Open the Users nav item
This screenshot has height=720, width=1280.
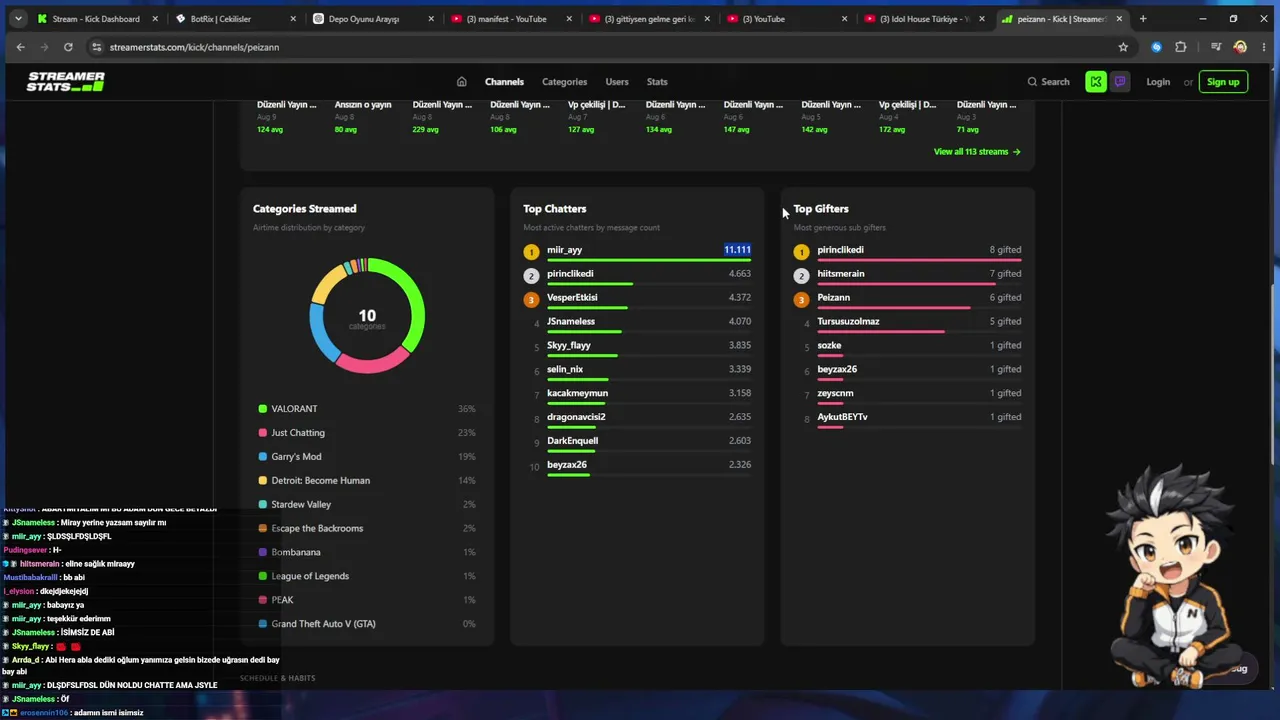[x=617, y=82]
